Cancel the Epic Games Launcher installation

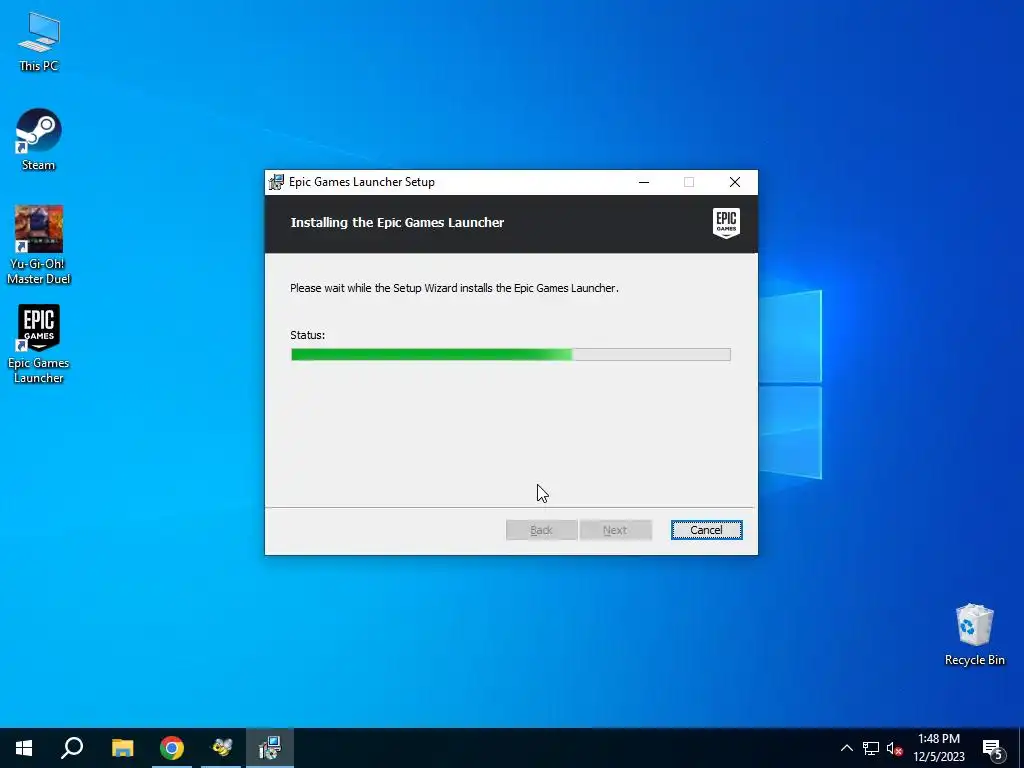(706, 530)
